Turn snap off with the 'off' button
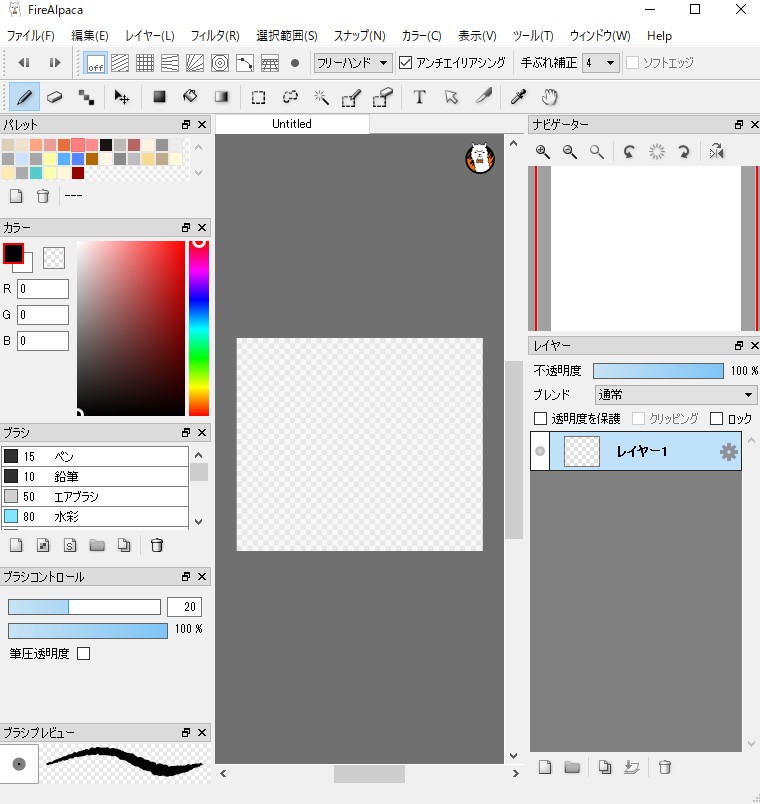Image resolution: width=760 pixels, height=804 pixels. coord(95,63)
